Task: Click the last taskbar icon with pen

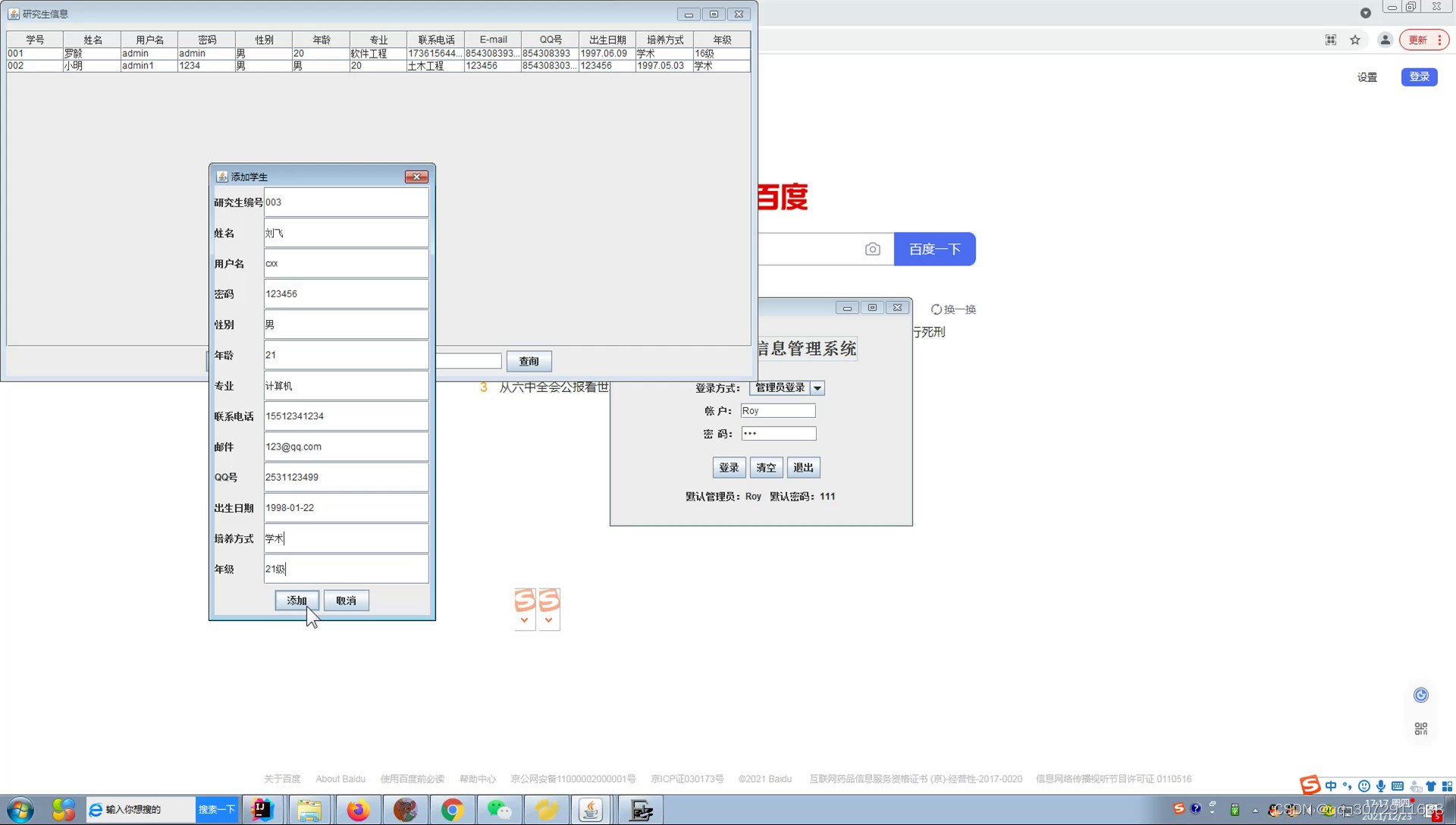Action: [x=642, y=810]
